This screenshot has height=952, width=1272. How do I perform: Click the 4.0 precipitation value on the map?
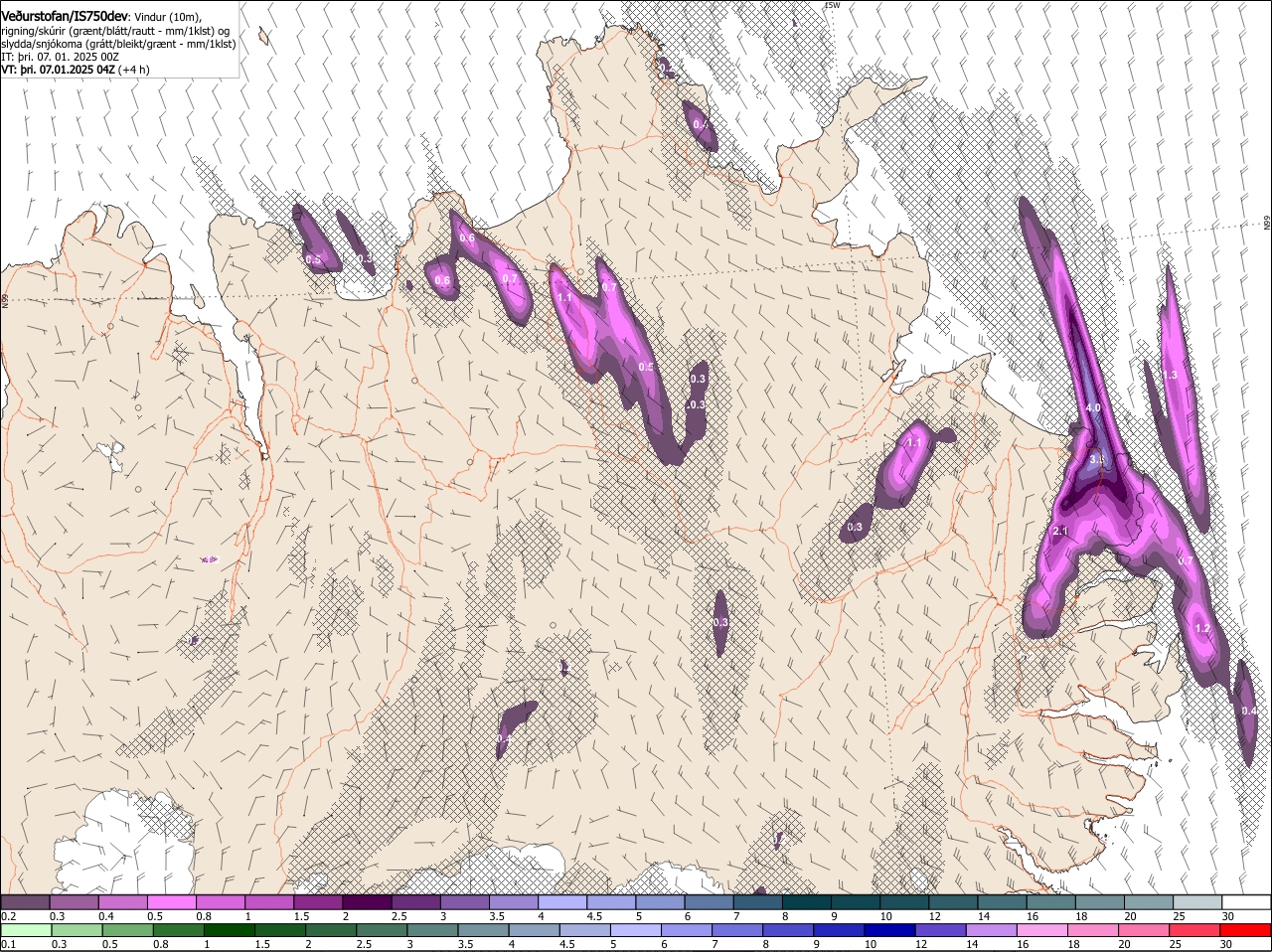1093,408
